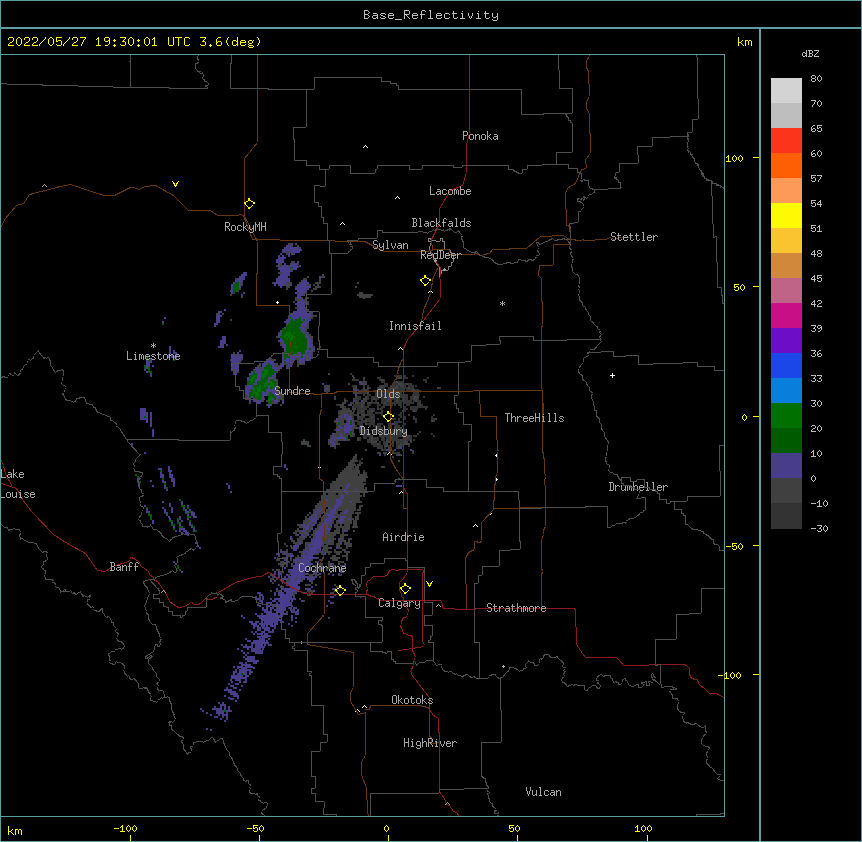Pick the light gray 70-80 dBZ swatch
Image resolution: width=862 pixels, height=842 pixels.
[786, 91]
